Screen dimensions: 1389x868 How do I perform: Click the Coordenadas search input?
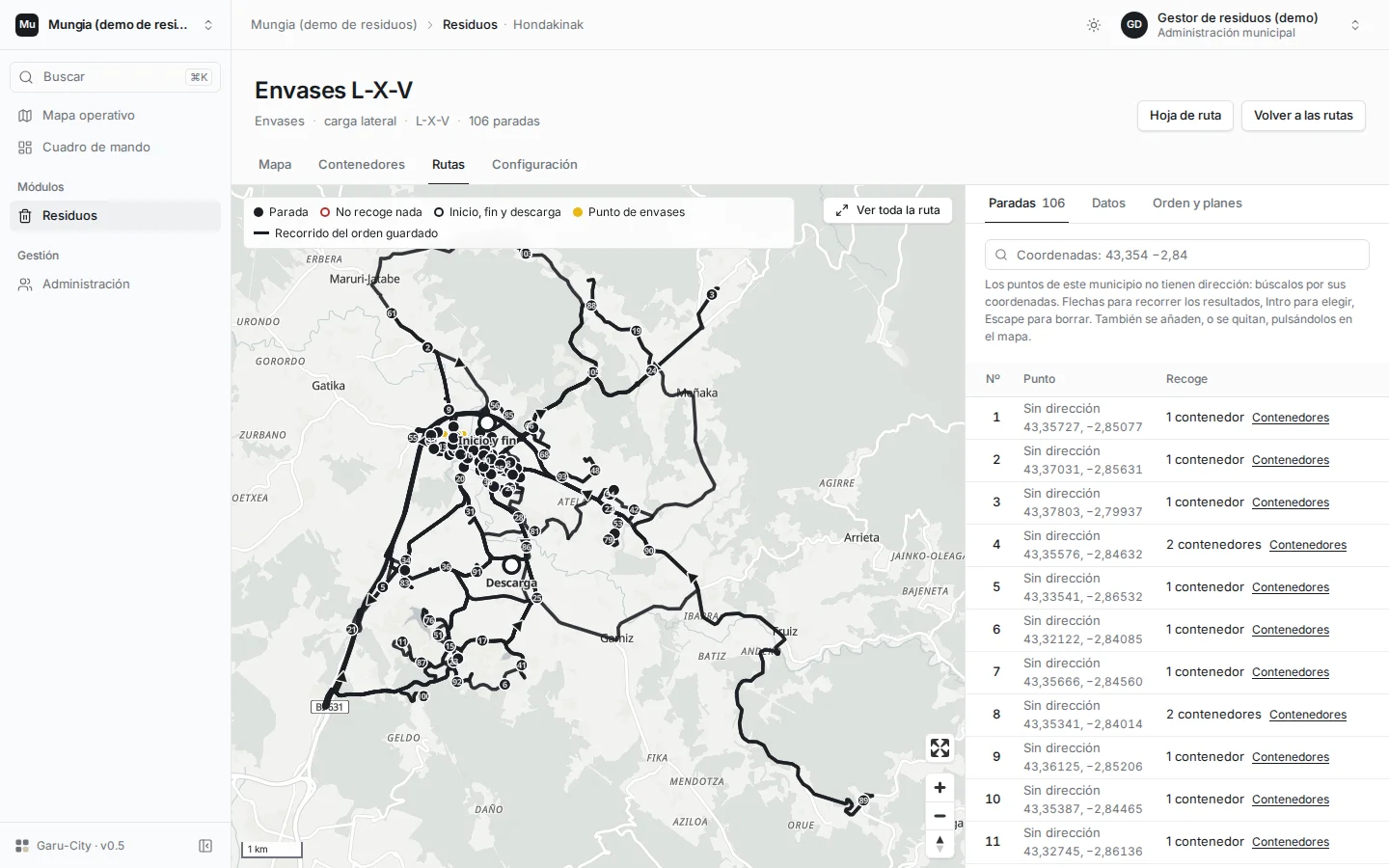coord(1177,255)
